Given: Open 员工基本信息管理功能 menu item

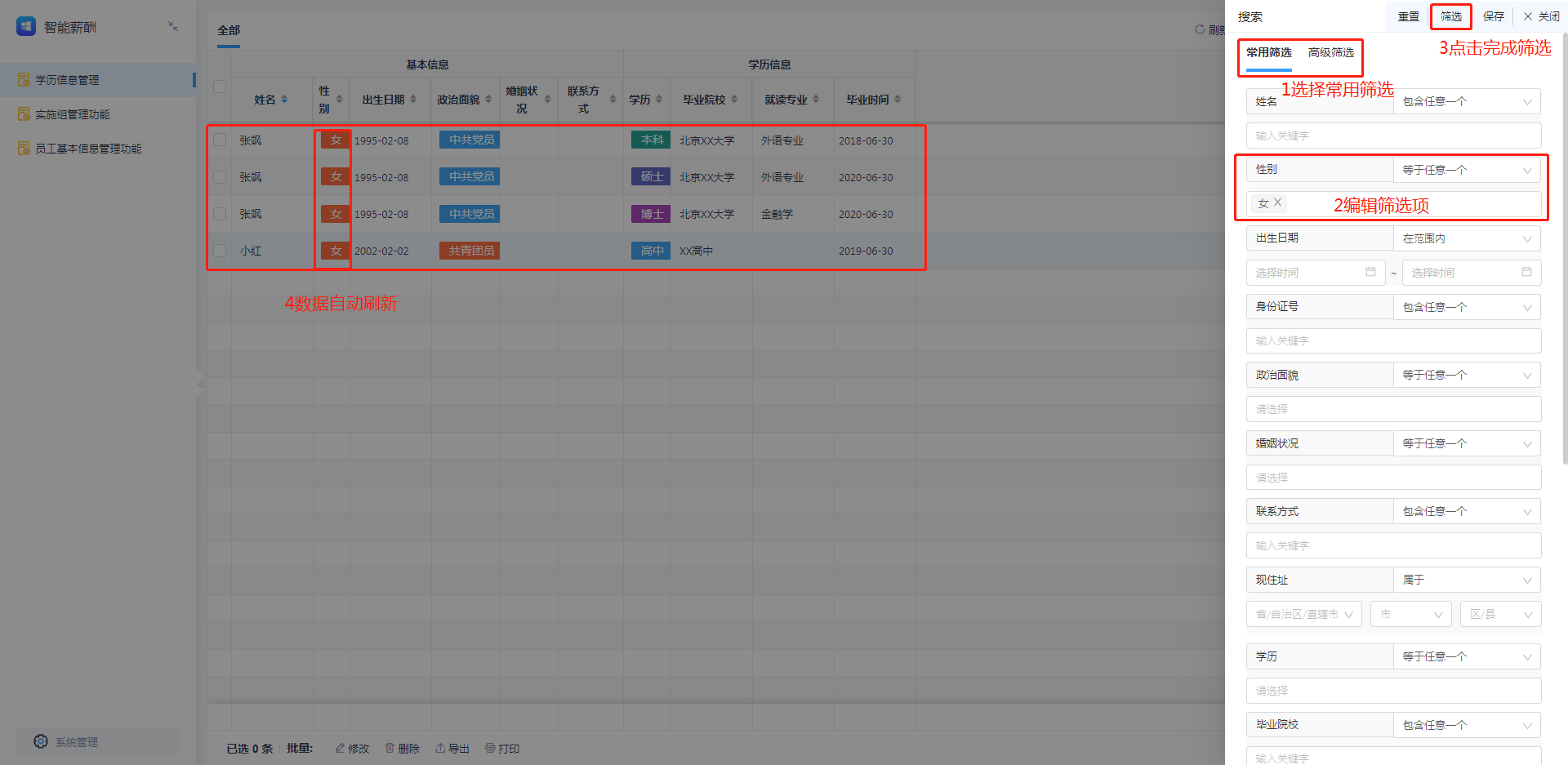Looking at the screenshot, I should pyautogui.click(x=98, y=149).
